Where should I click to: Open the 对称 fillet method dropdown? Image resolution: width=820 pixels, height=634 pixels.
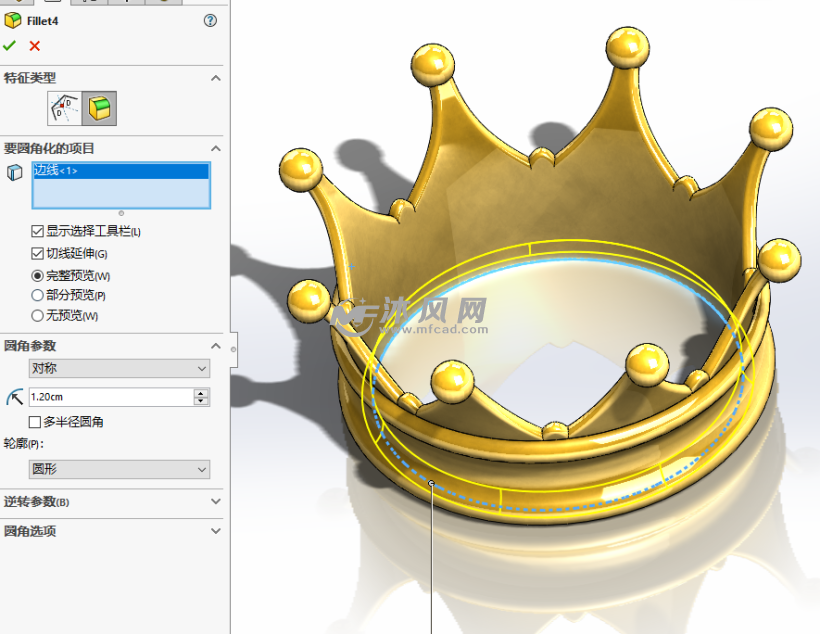(x=119, y=368)
